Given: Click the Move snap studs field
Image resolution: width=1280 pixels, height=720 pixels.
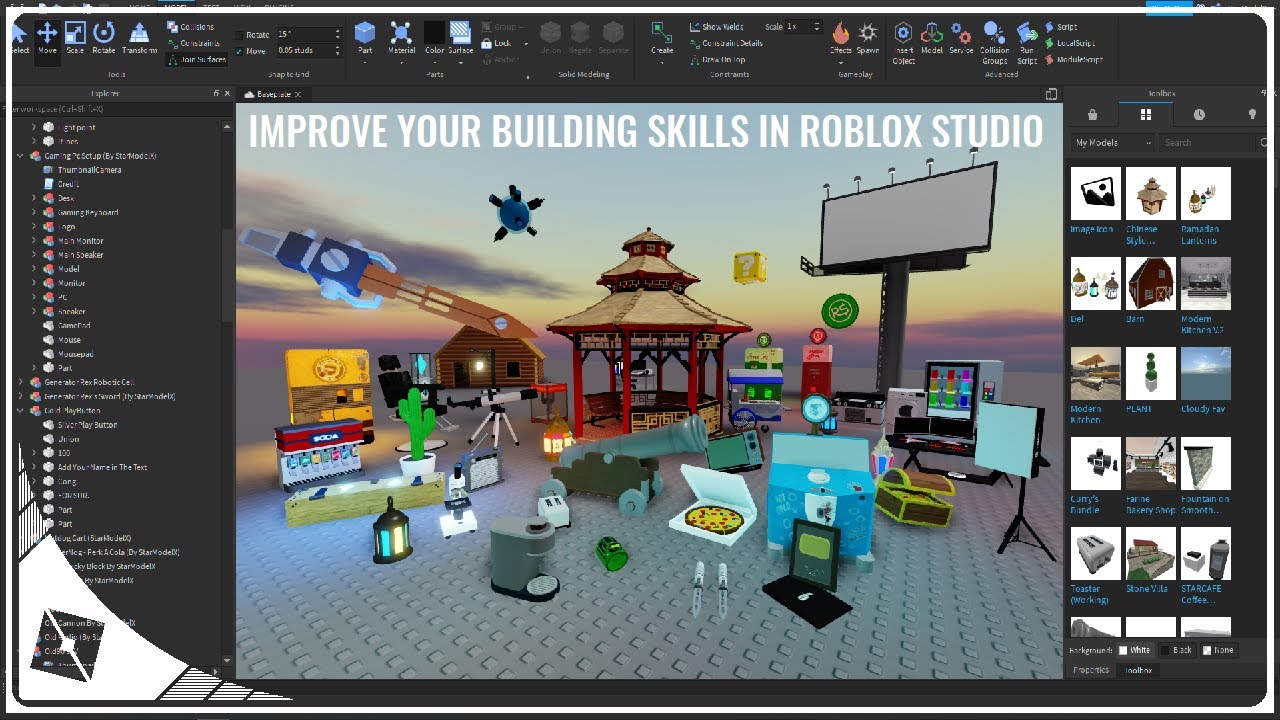Looking at the screenshot, I should pyautogui.click(x=308, y=51).
